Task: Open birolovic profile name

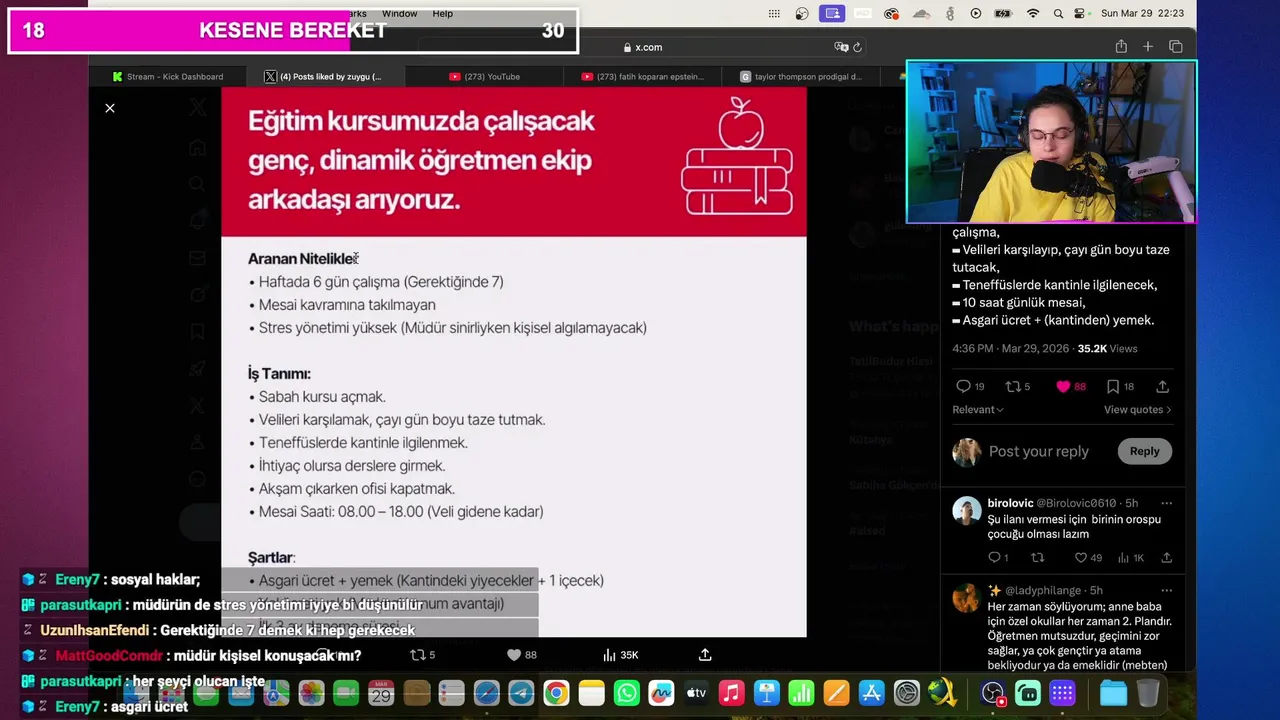Action: [1008, 503]
